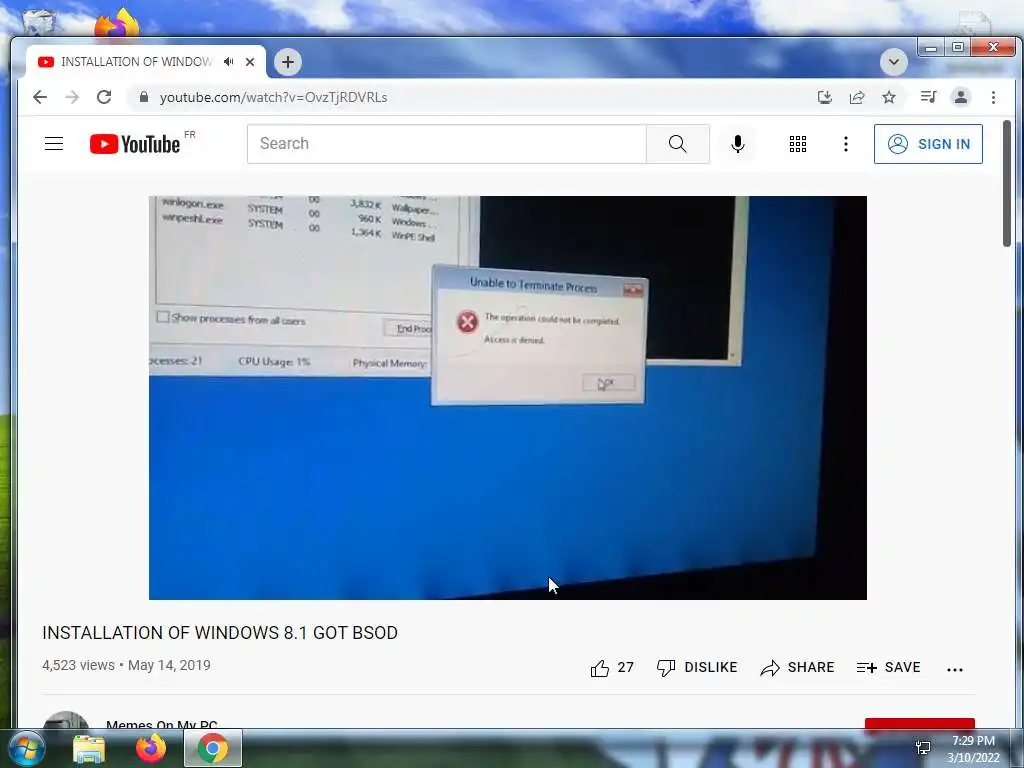Image resolution: width=1024 pixels, height=768 pixels.
Task: Open the Chrome profile avatar
Action: [961, 97]
